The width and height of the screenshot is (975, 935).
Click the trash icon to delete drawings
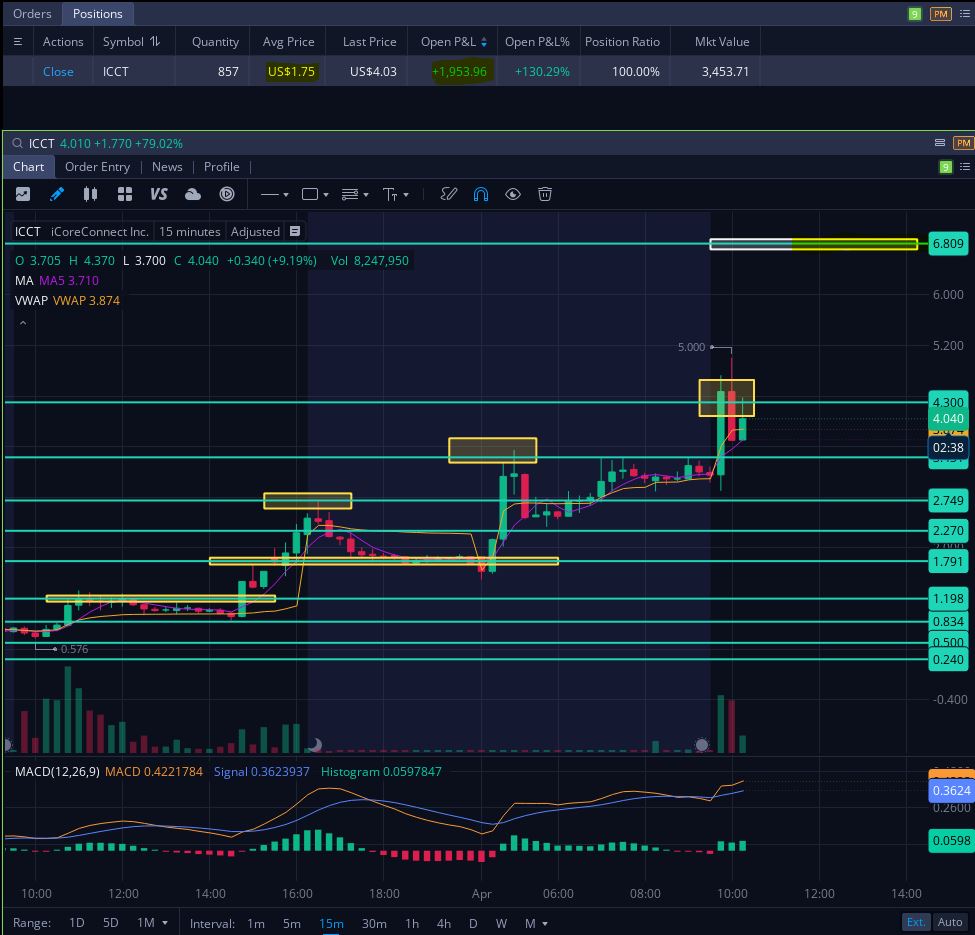point(545,195)
